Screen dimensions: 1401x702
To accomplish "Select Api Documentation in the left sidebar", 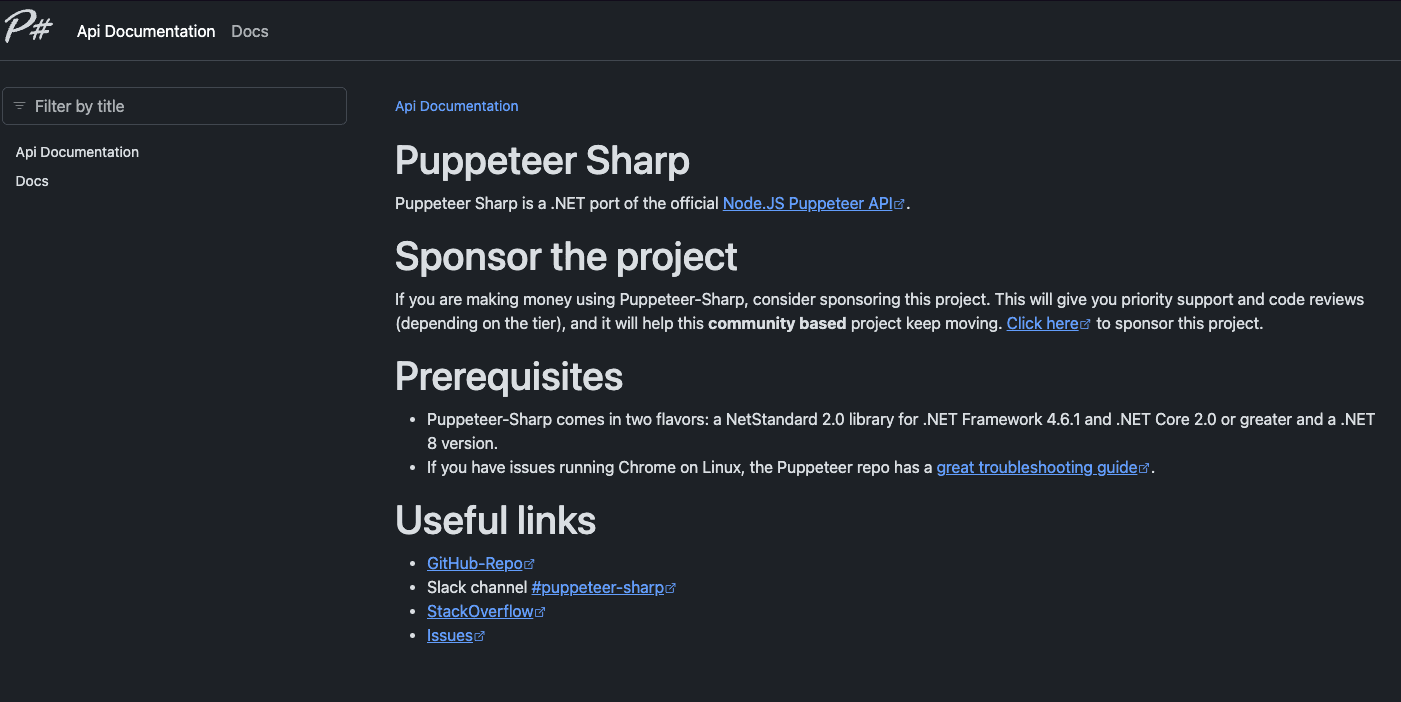I will click(77, 151).
